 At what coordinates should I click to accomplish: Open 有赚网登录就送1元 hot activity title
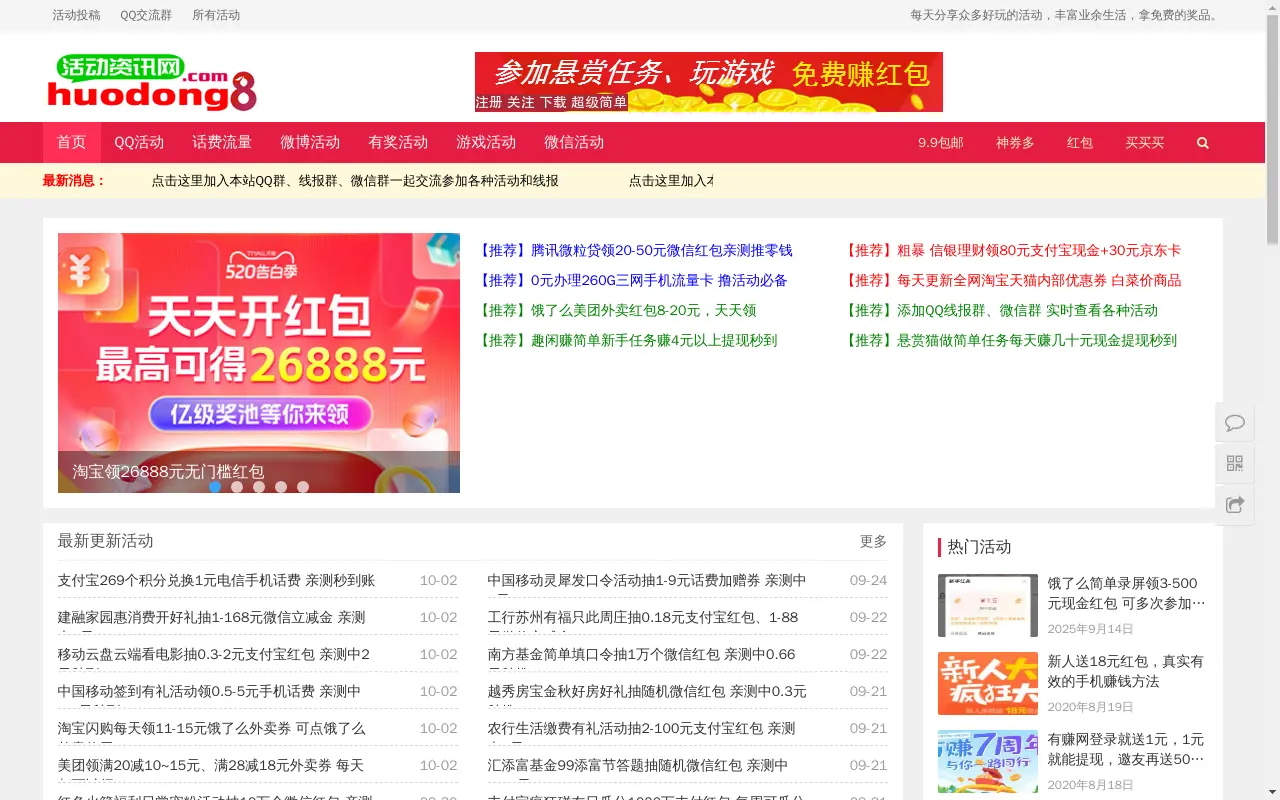[x=1126, y=749]
